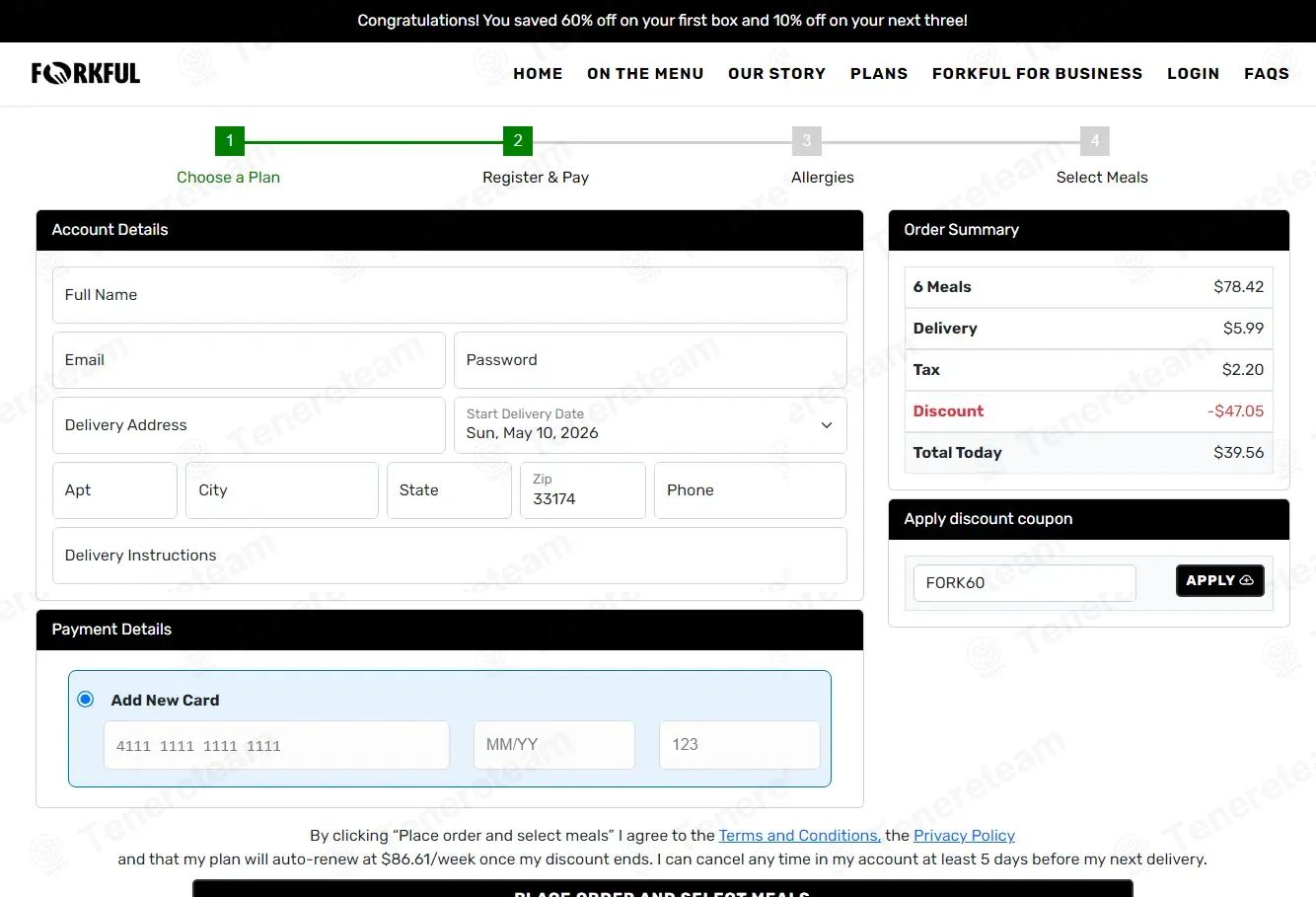This screenshot has width=1316, height=897.
Task: Go to ON THE MENU page
Action: [645, 73]
